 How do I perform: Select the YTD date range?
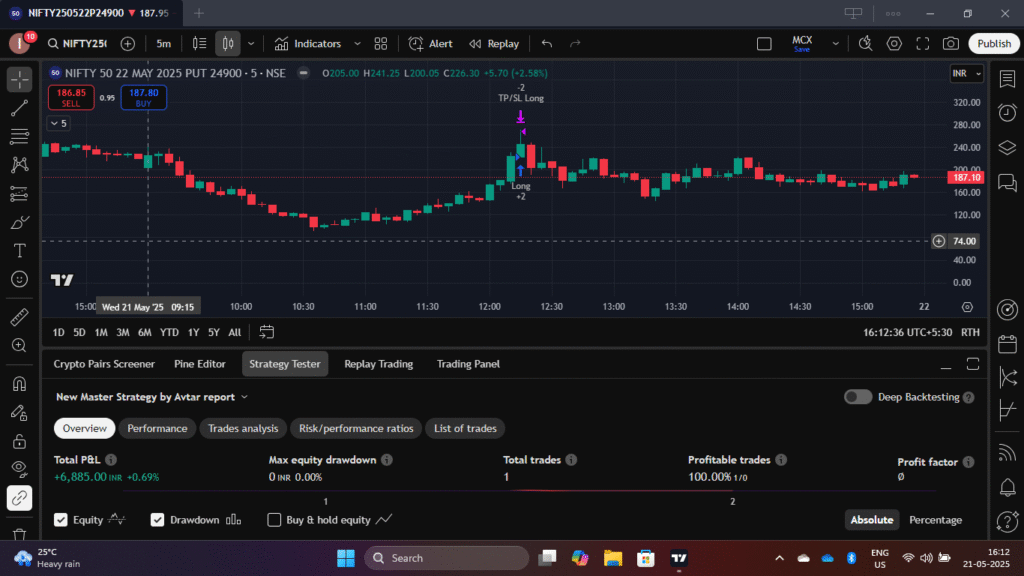[169, 332]
